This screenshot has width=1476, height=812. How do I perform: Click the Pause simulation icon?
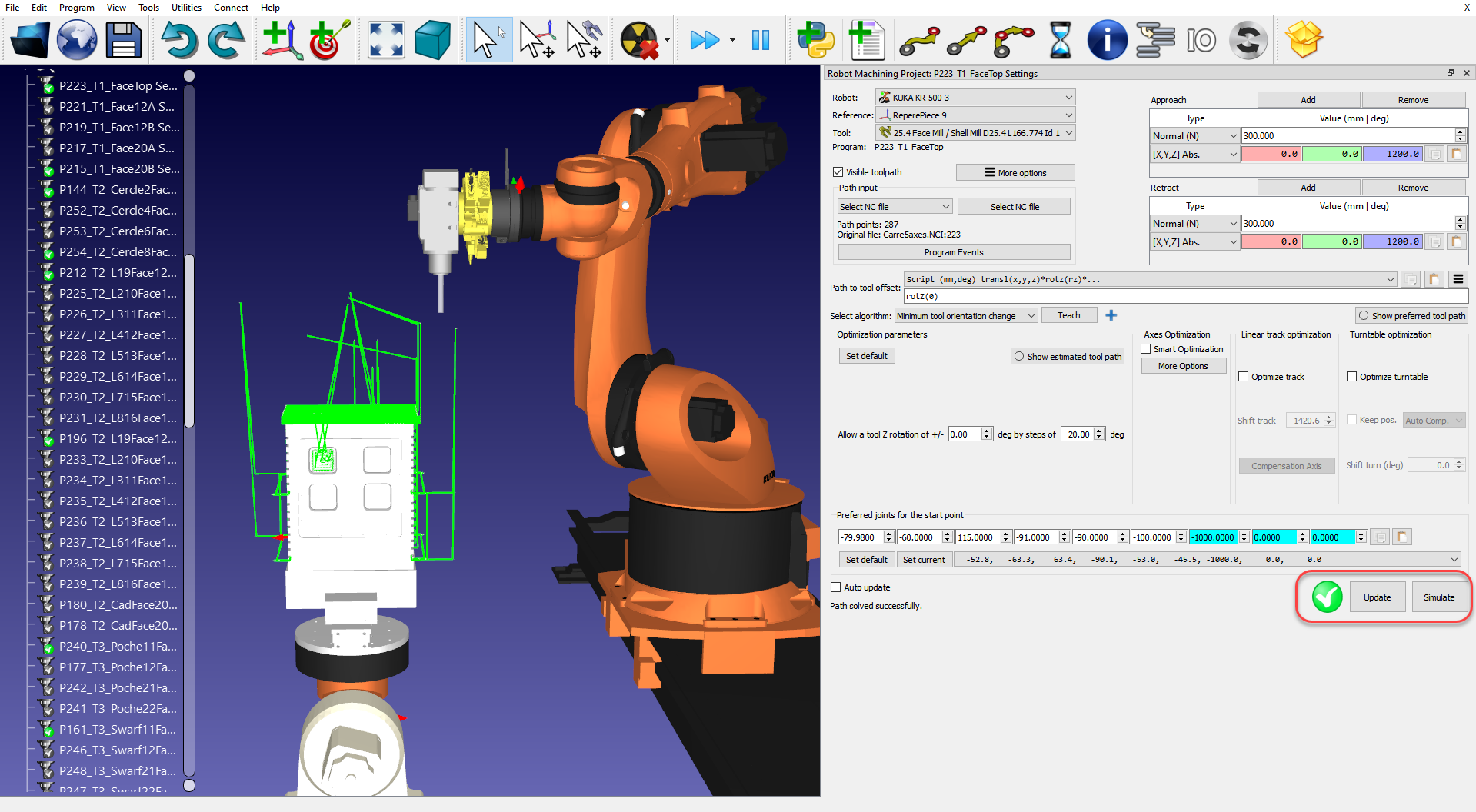pos(760,40)
